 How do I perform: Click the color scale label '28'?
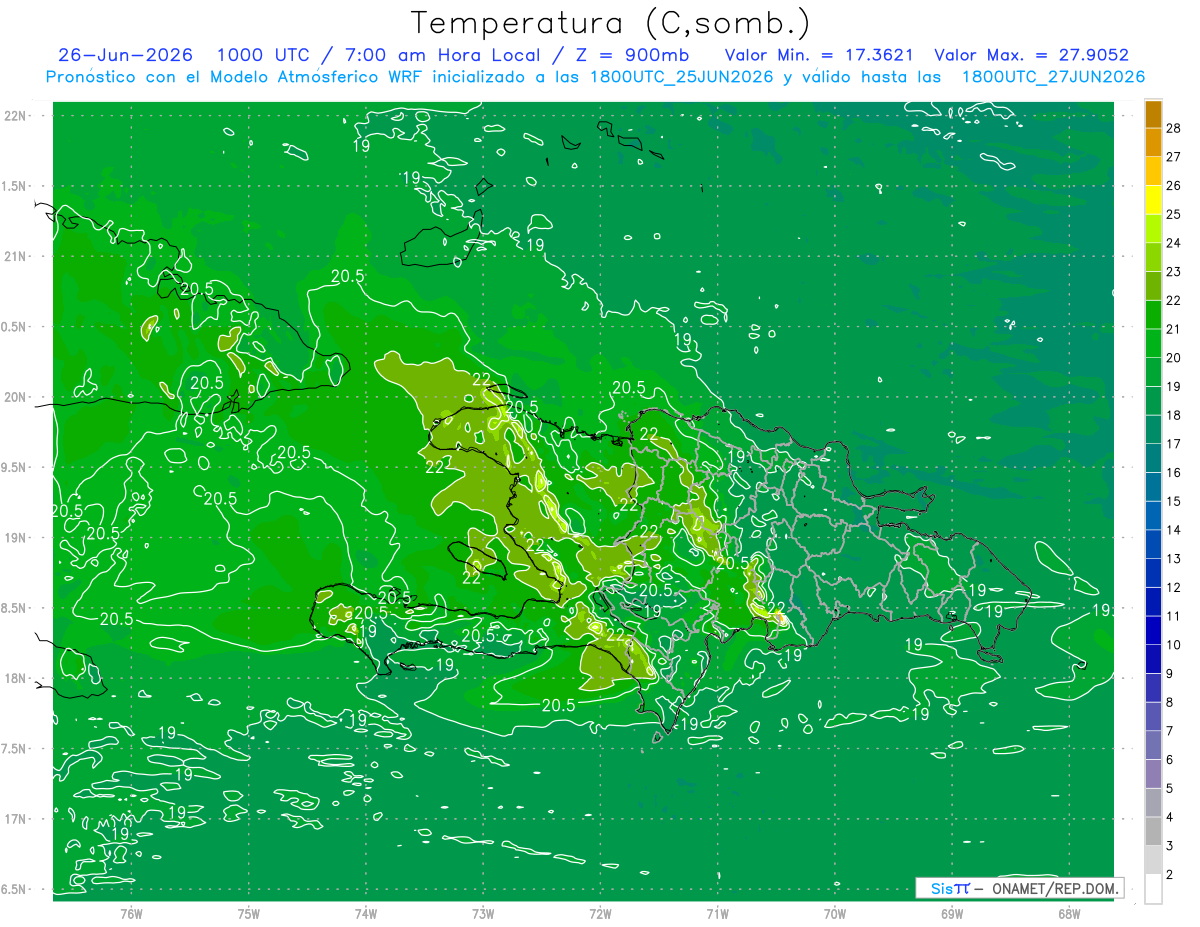tap(1174, 128)
